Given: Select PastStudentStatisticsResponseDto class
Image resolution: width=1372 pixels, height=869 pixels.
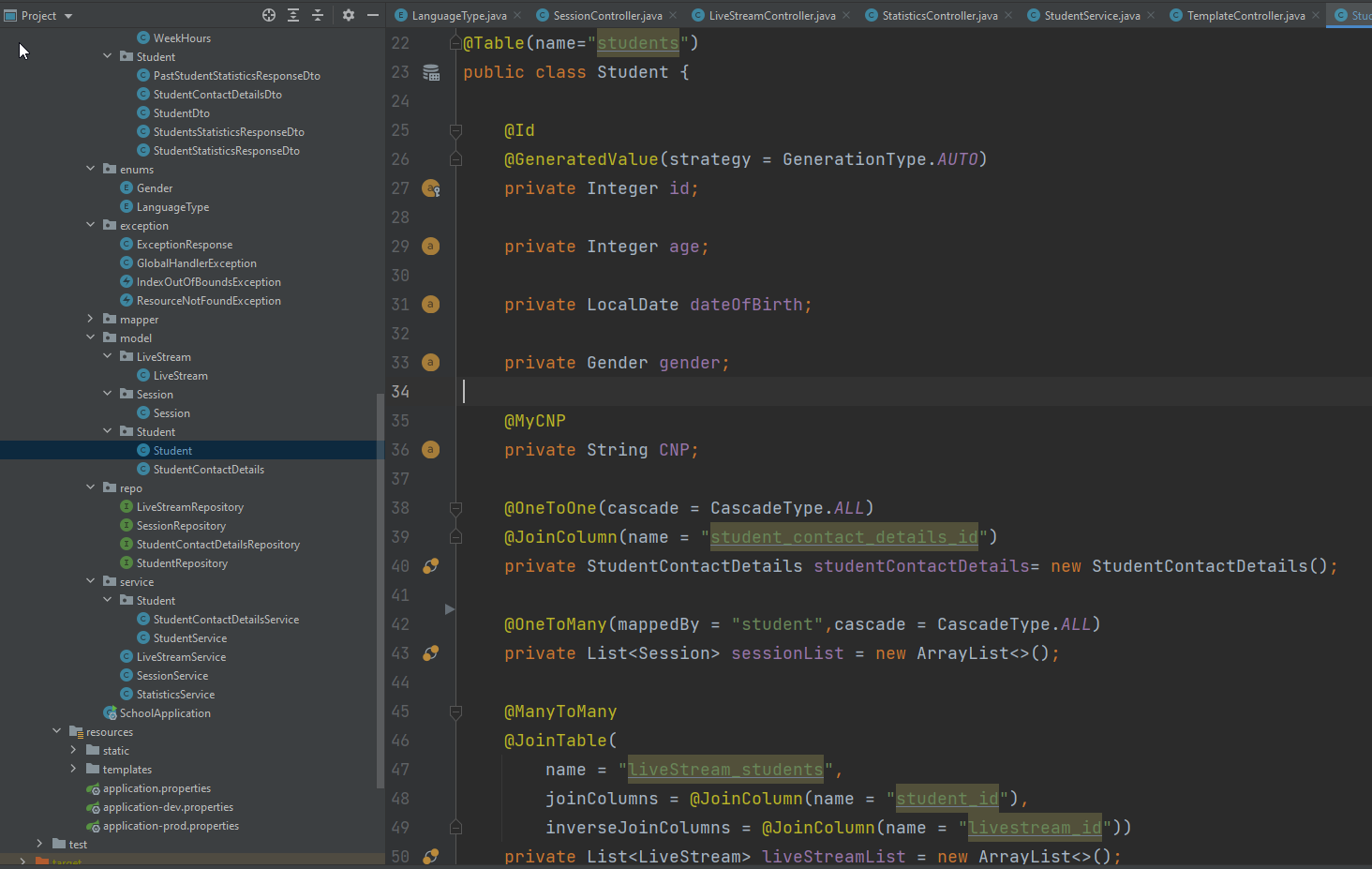Looking at the screenshot, I should click(236, 75).
